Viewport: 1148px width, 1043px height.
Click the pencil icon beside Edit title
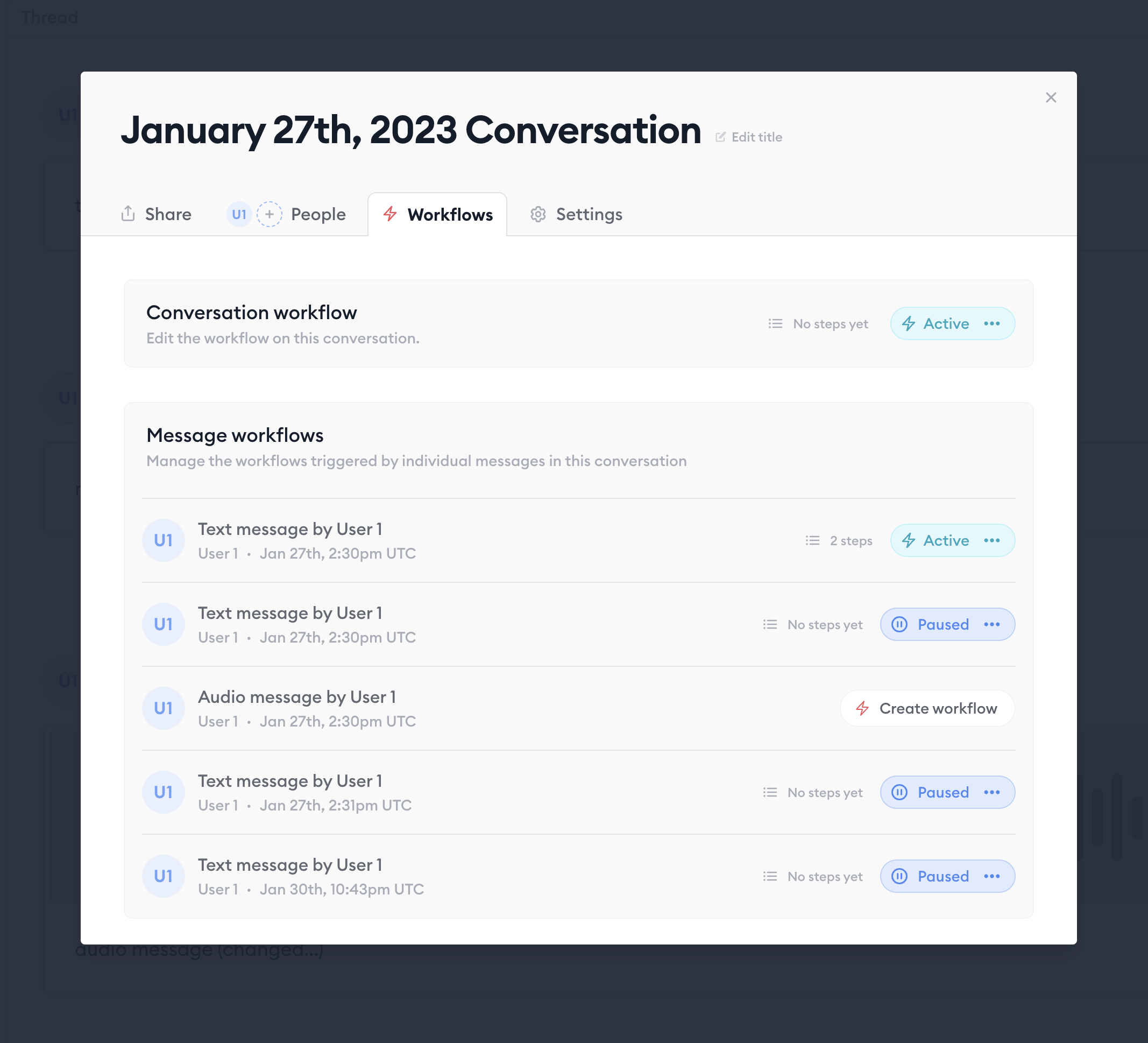click(x=720, y=137)
